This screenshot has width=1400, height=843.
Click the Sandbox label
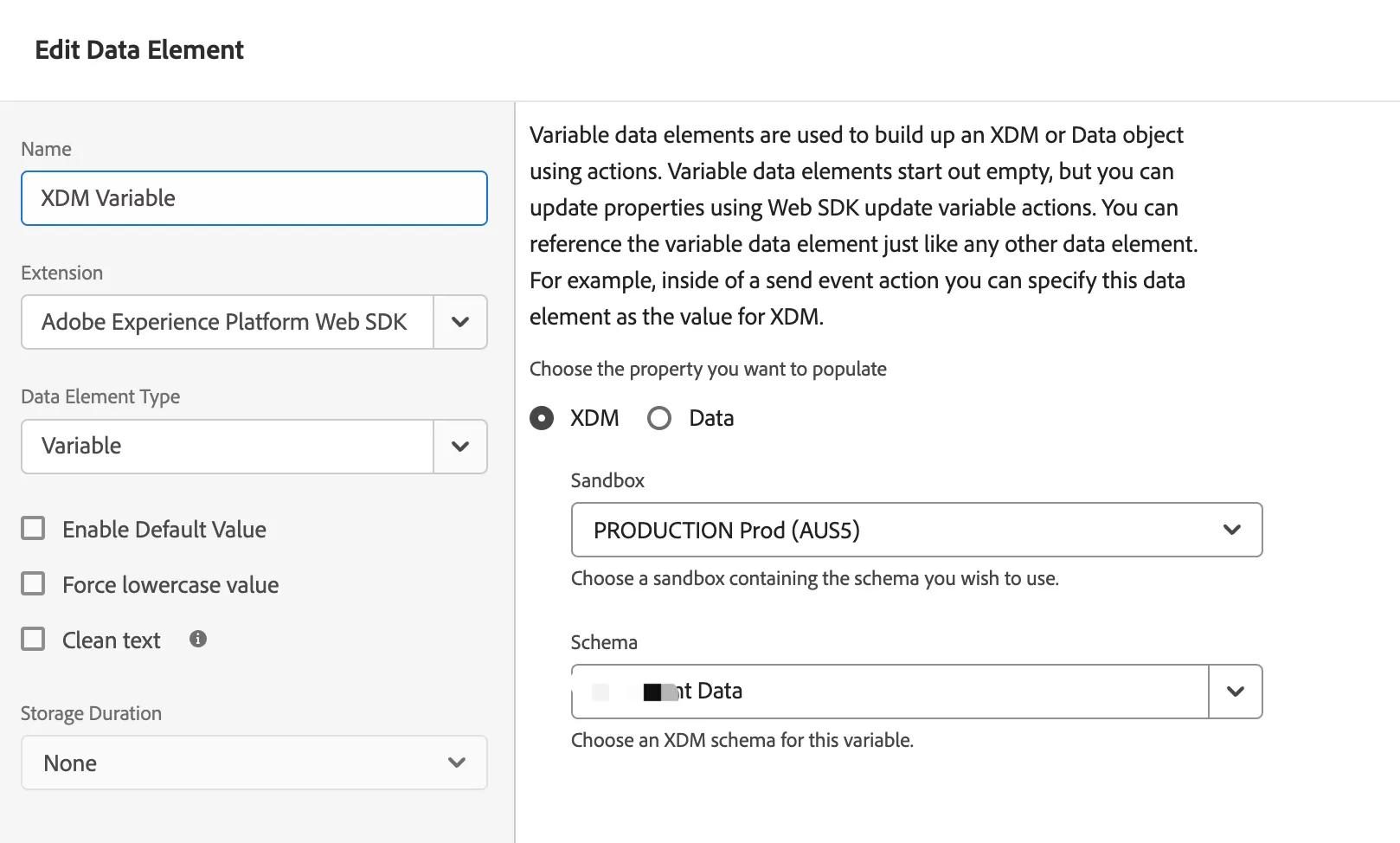[x=607, y=480]
